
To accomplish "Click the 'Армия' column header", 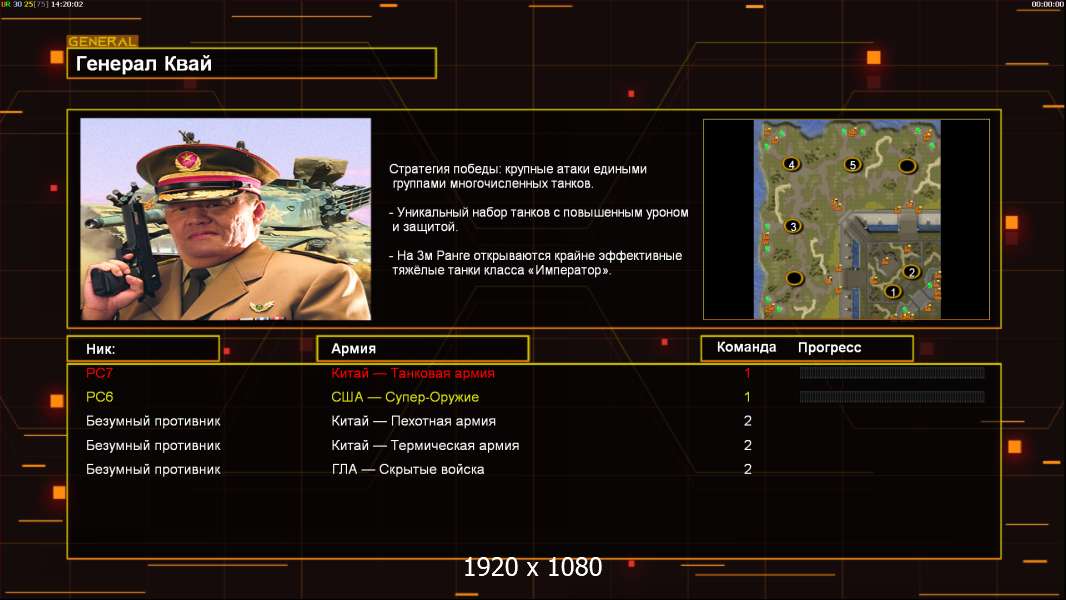I will (422, 349).
